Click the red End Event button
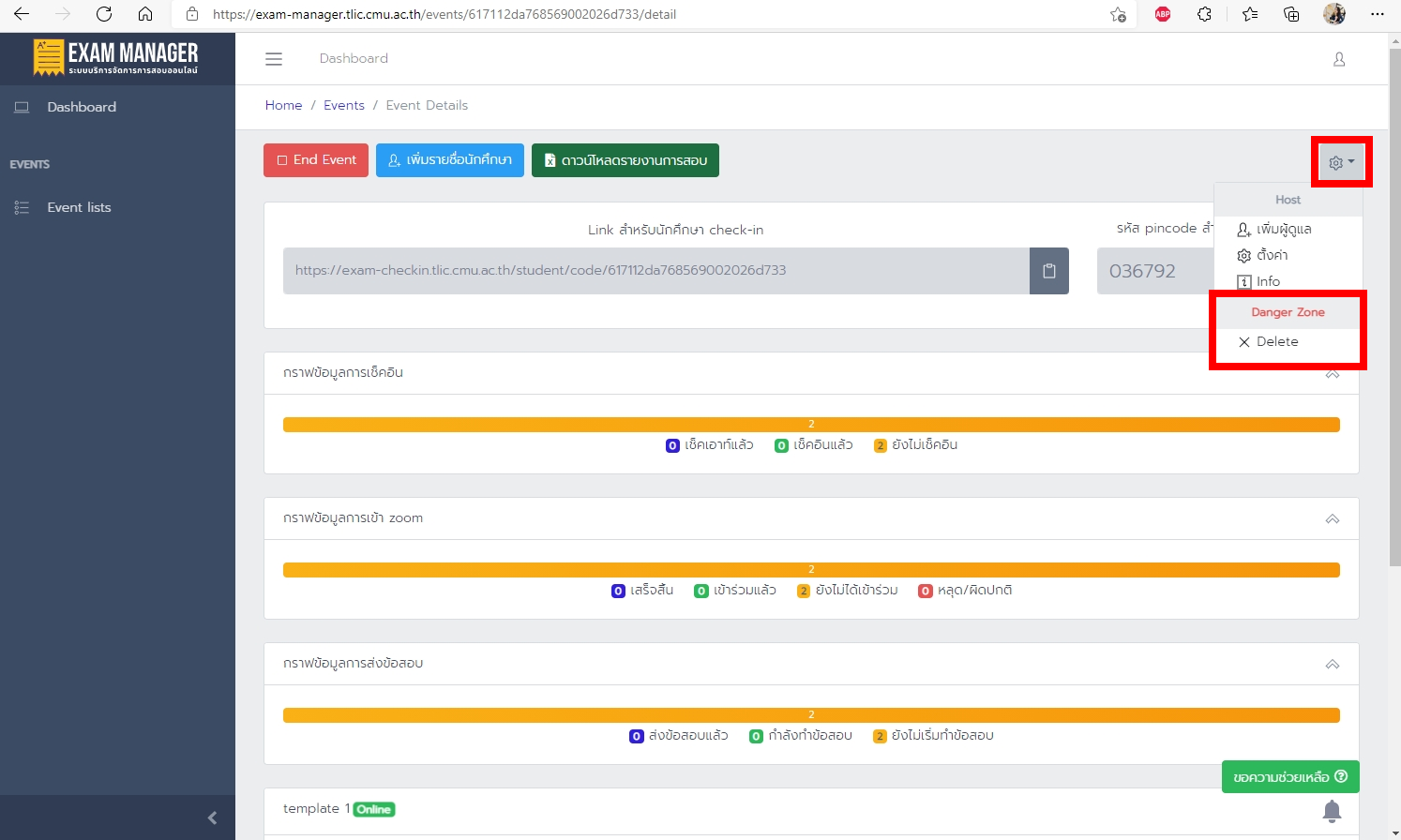 316,160
